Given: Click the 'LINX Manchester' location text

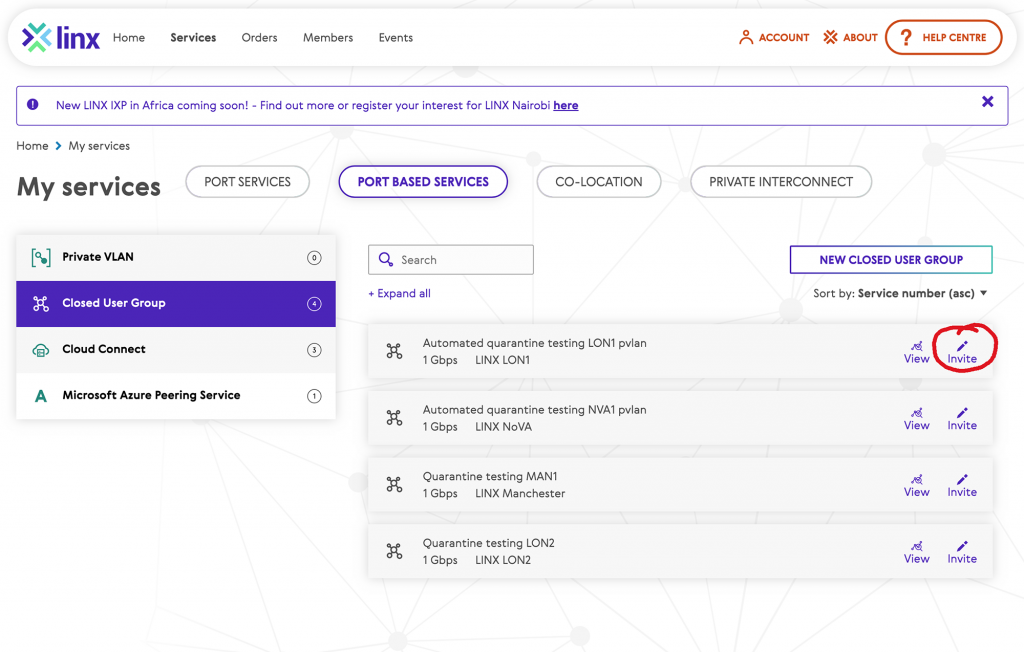Looking at the screenshot, I should tap(520, 493).
